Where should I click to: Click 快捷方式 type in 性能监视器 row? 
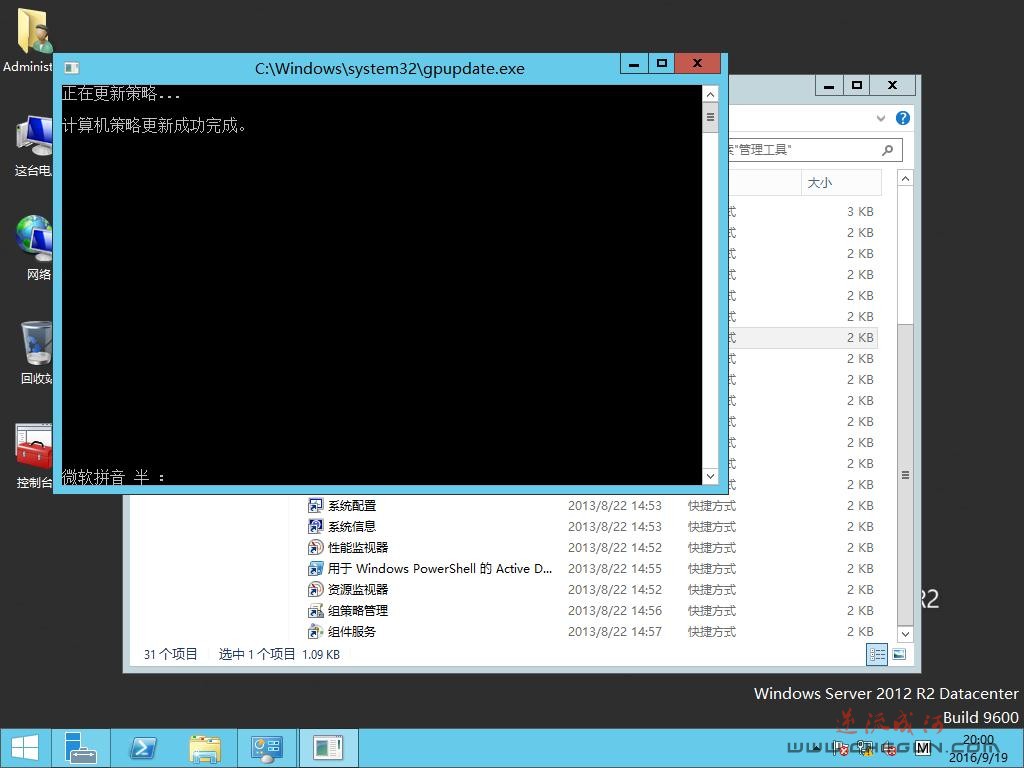tap(712, 547)
